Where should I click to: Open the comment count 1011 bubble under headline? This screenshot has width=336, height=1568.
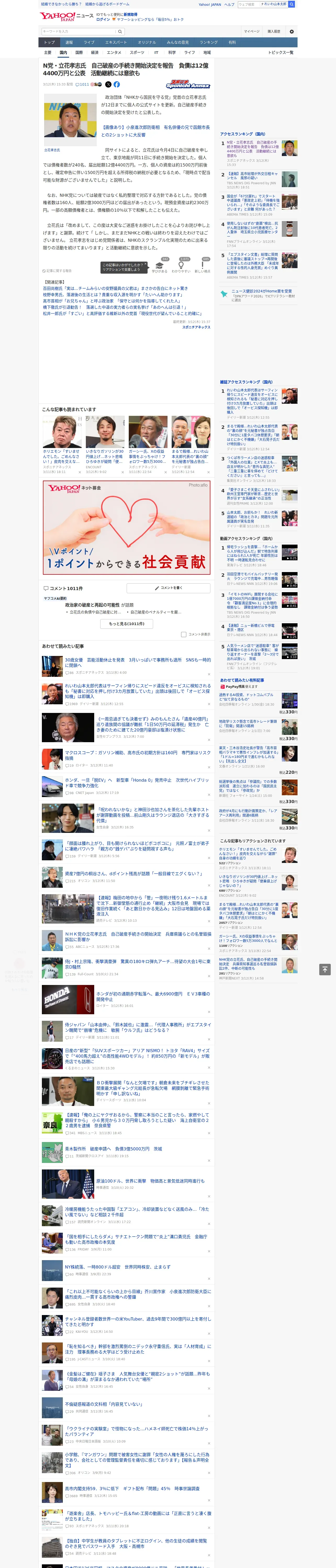point(83,85)
